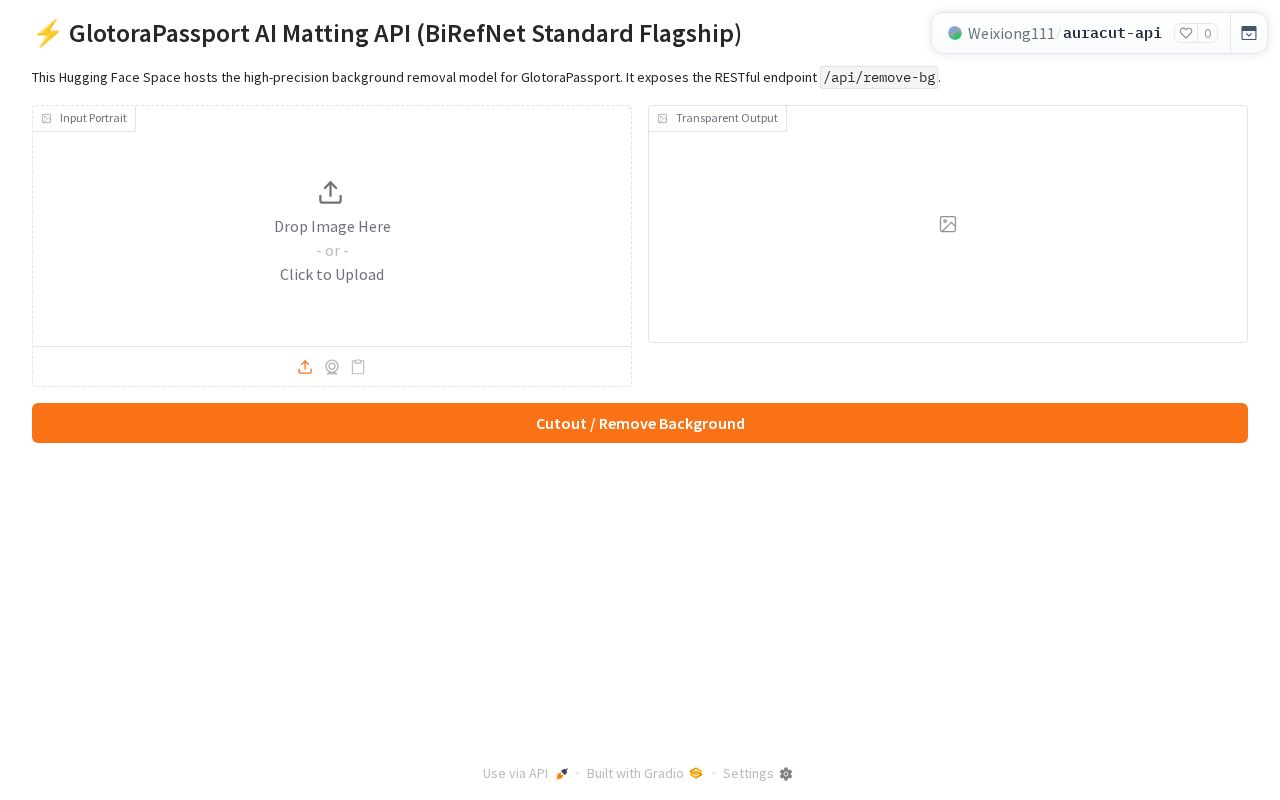Click the Input Portrait label text

click(x=93, y=118)
